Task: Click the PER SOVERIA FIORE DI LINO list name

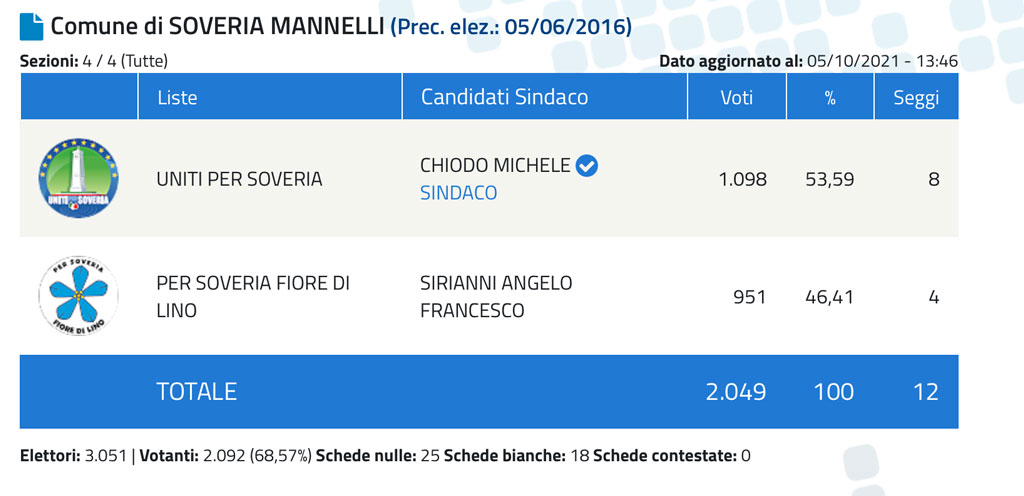Action: click(253, 296)
